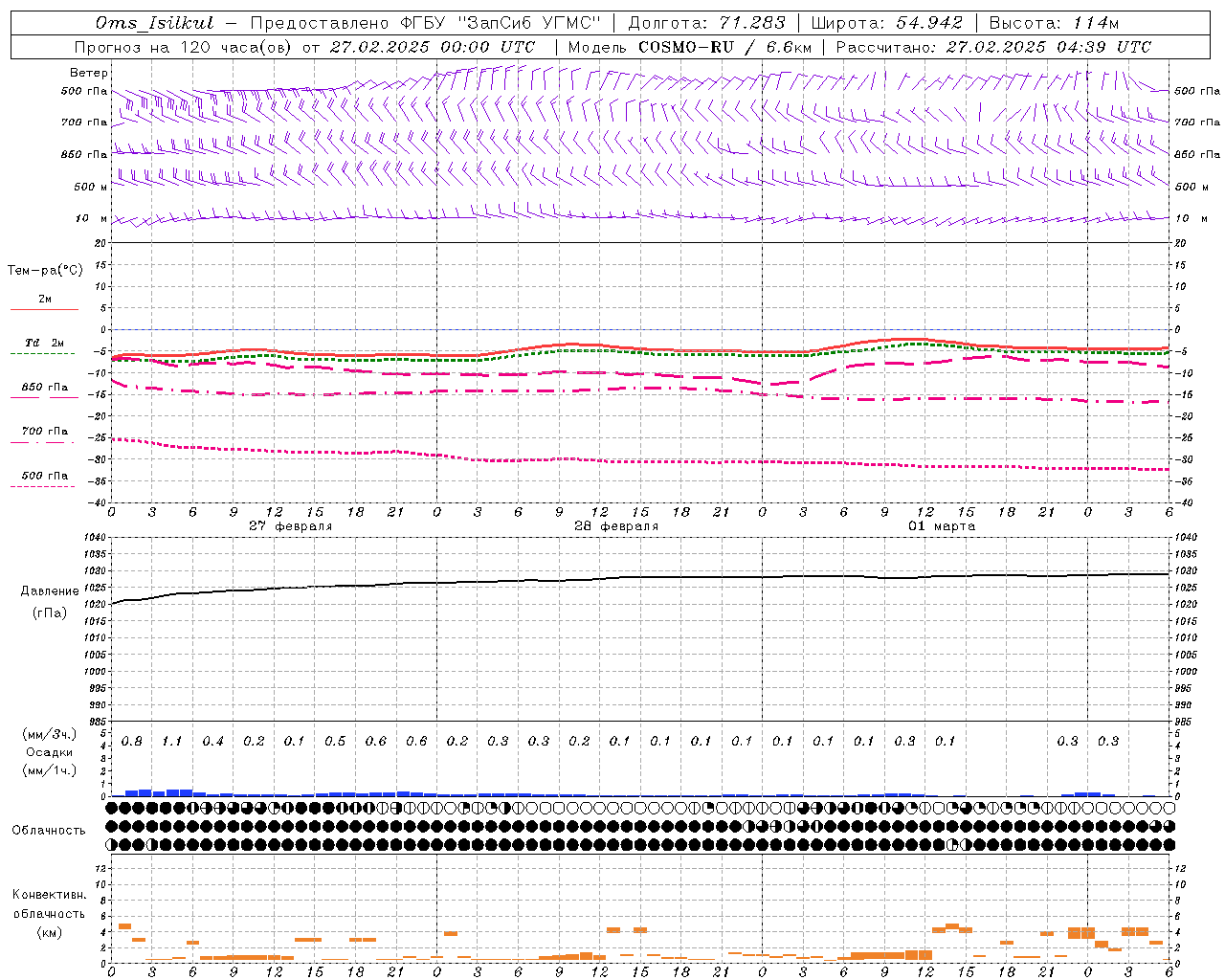This screenshot has height=980, width=1225.
Task: Click the 'Осадки' precipitation label
Action: 48,752
